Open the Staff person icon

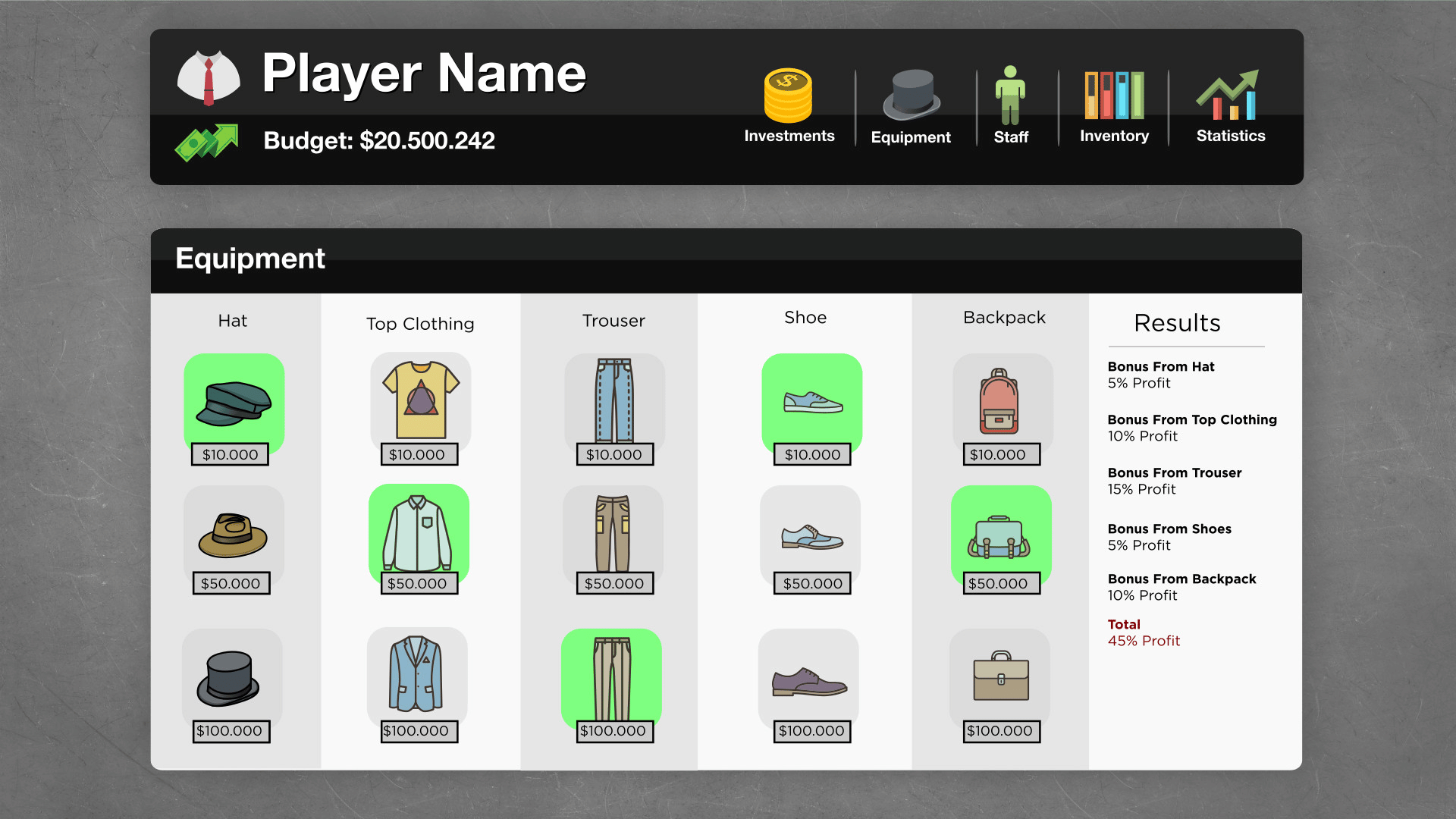[1010, 96]
